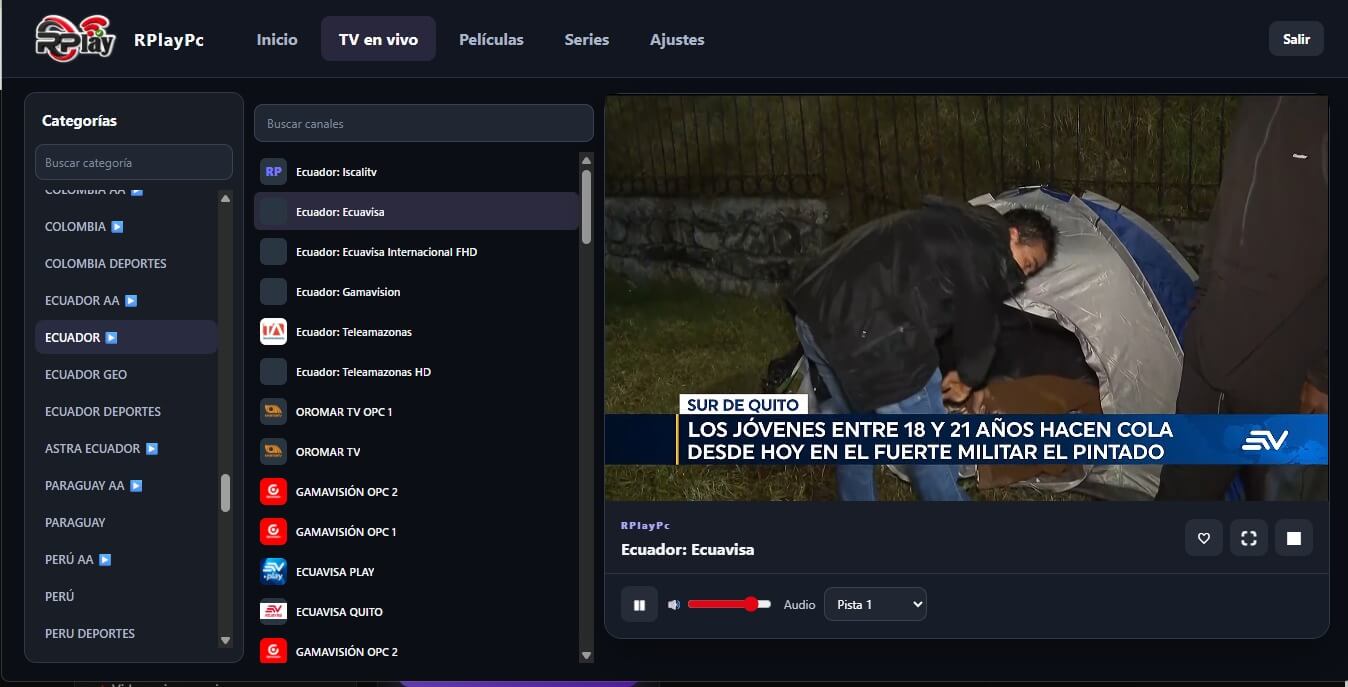Select the PARAGUAY category

126,523
